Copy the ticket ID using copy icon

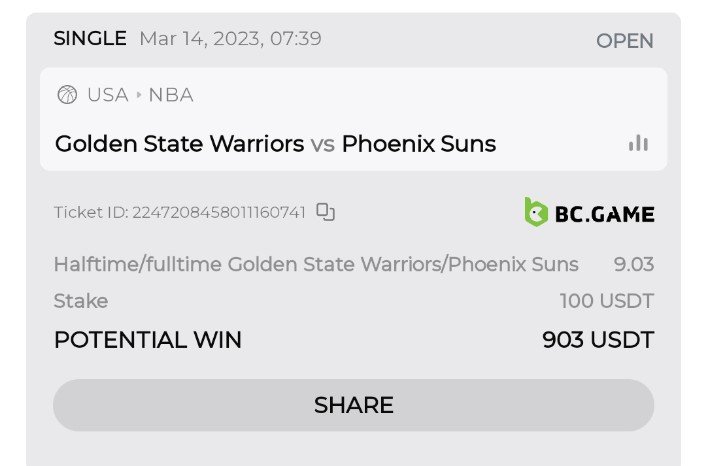tap(325, 212)
